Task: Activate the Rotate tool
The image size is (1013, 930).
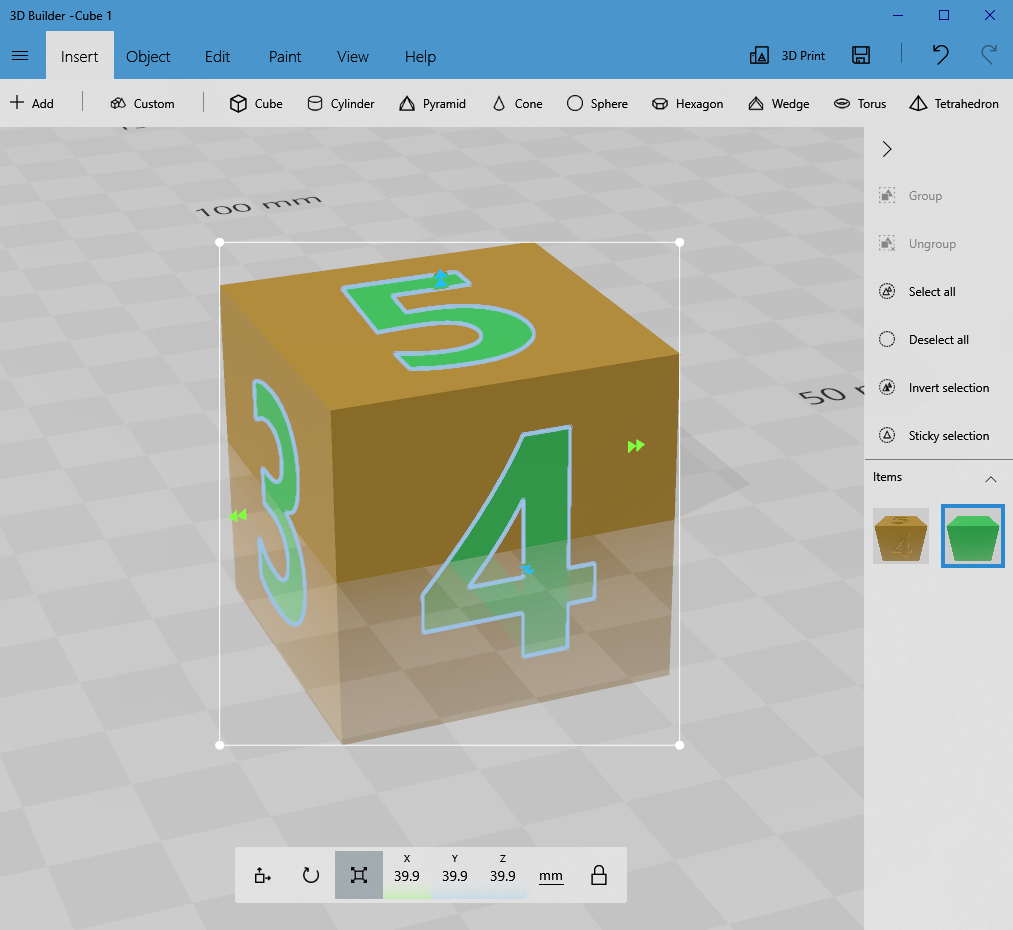Action: (311, 875)
